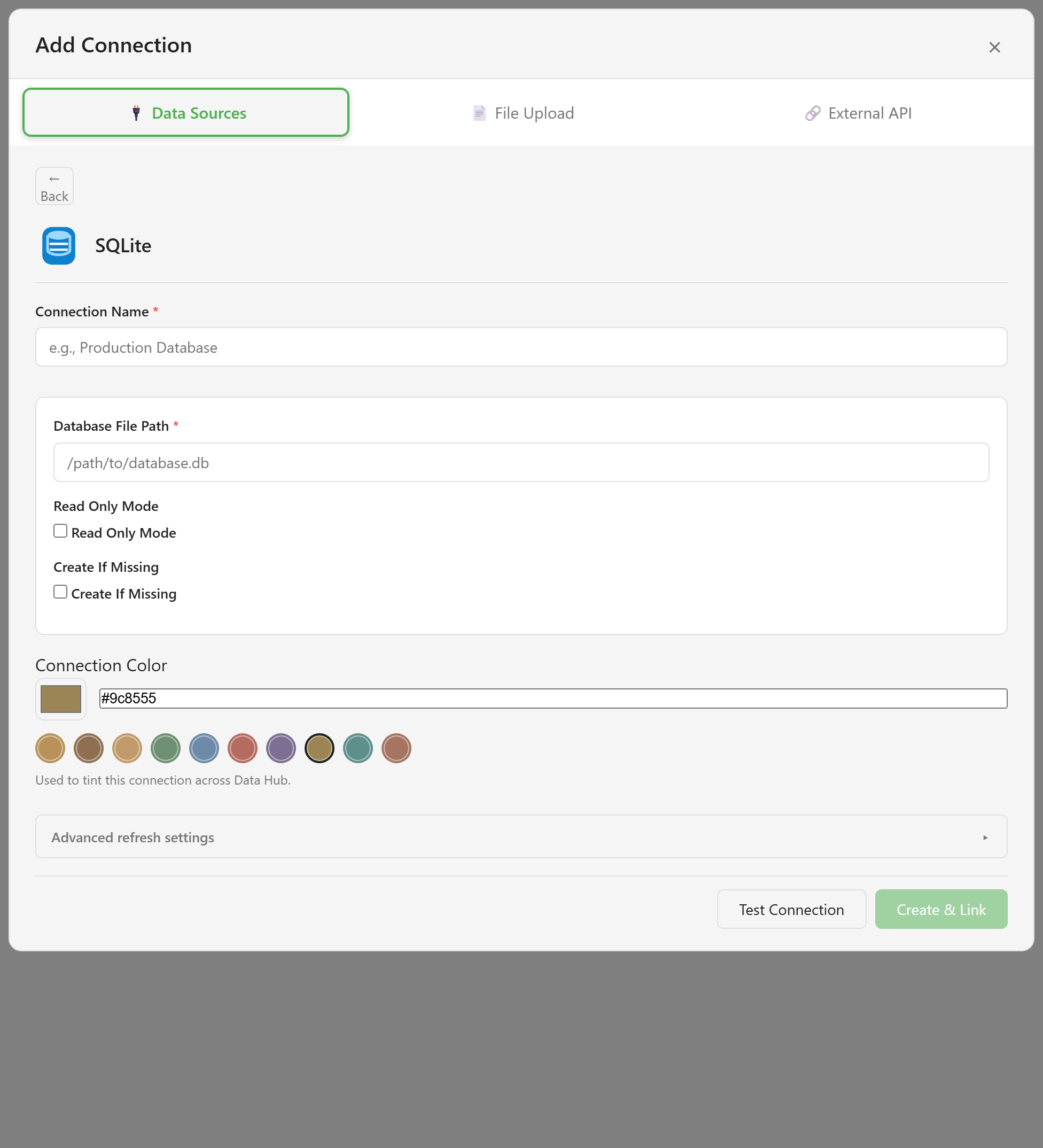Screen dimensions: 1043x1148
Task: Pick the first golden-tan color swatch
Action: pos(50,748)
